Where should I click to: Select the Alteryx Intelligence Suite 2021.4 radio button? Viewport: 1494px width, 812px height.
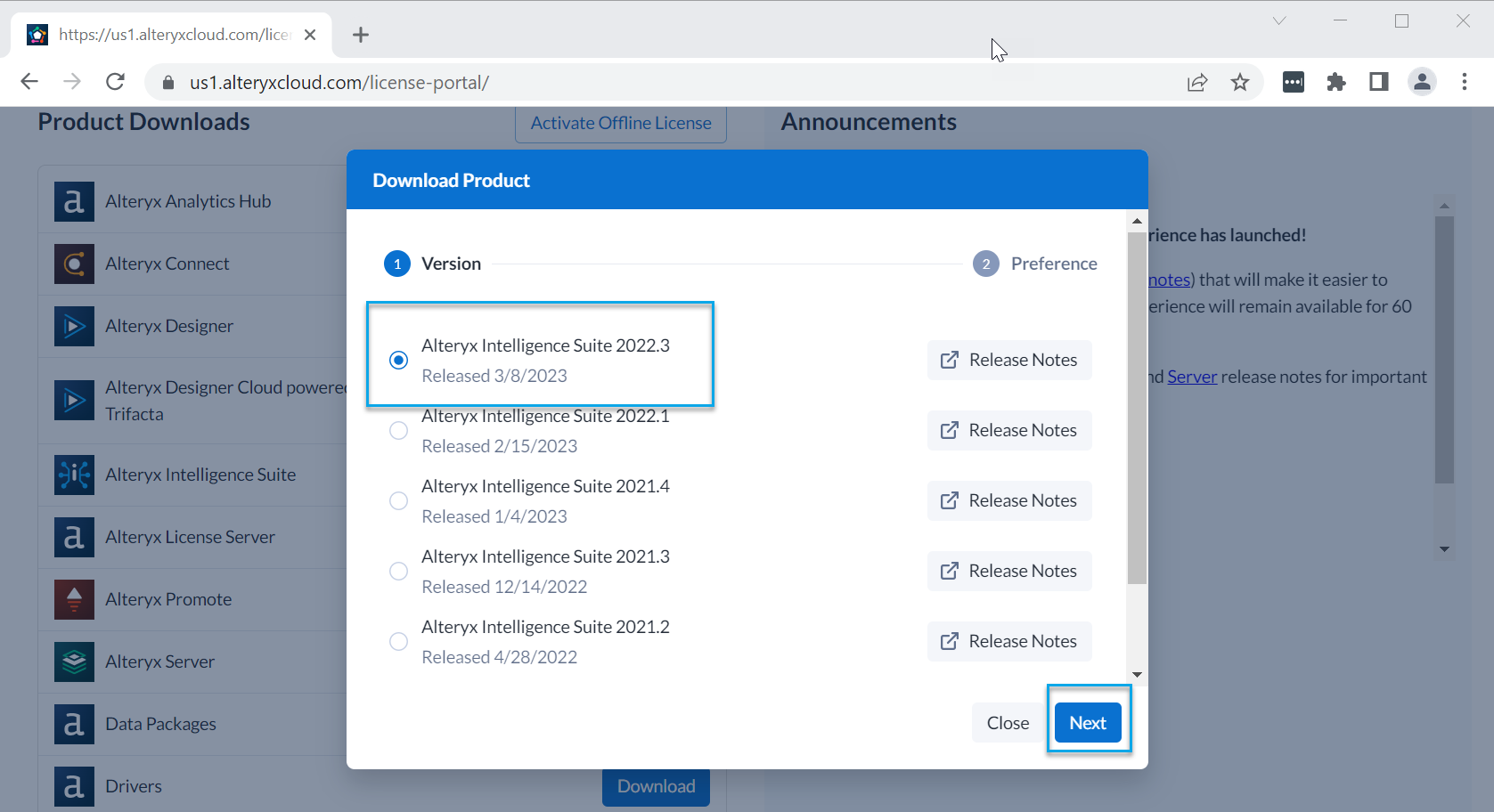tap(398, 500)
